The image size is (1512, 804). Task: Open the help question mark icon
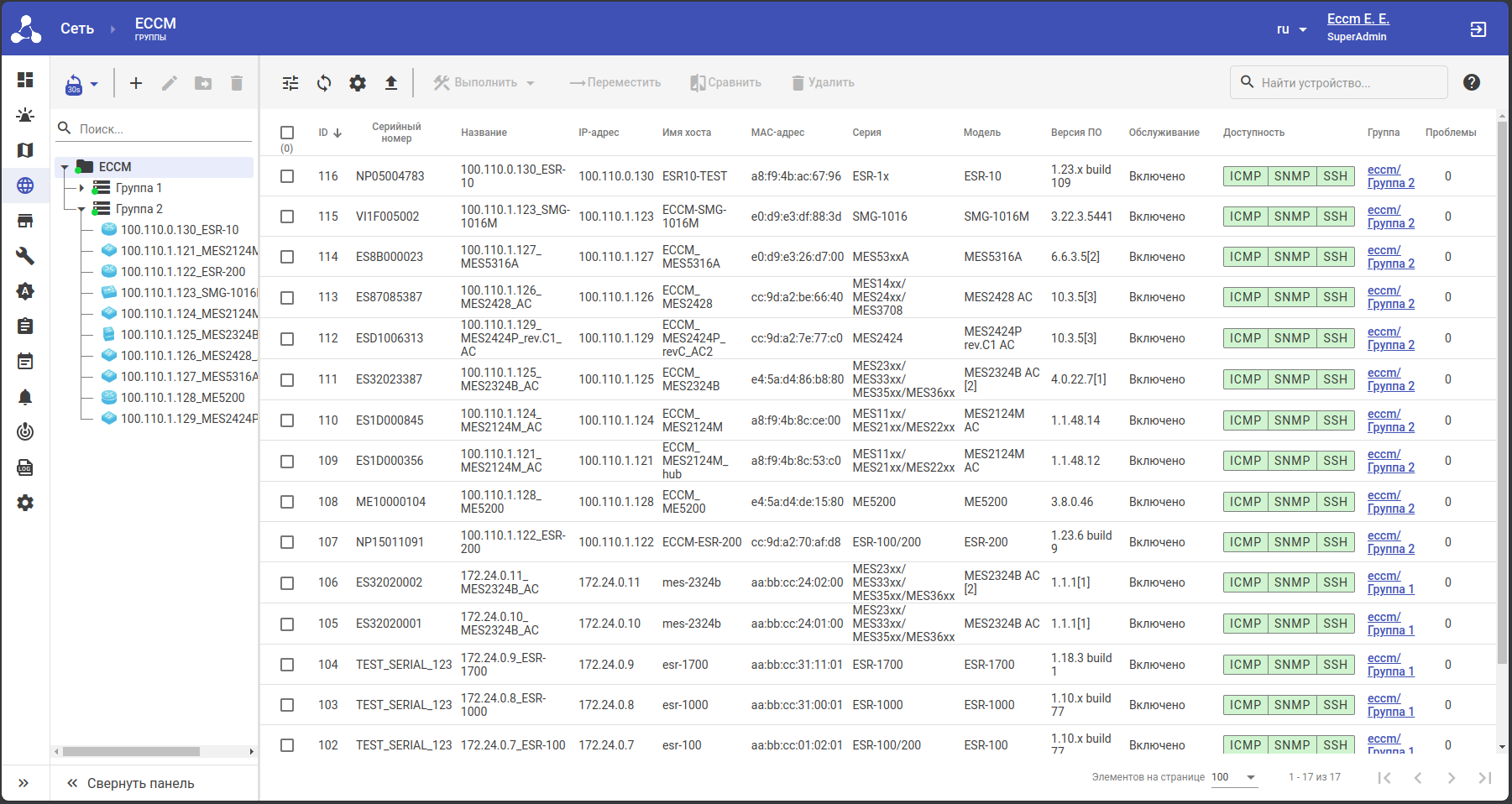pos(1472,82)
